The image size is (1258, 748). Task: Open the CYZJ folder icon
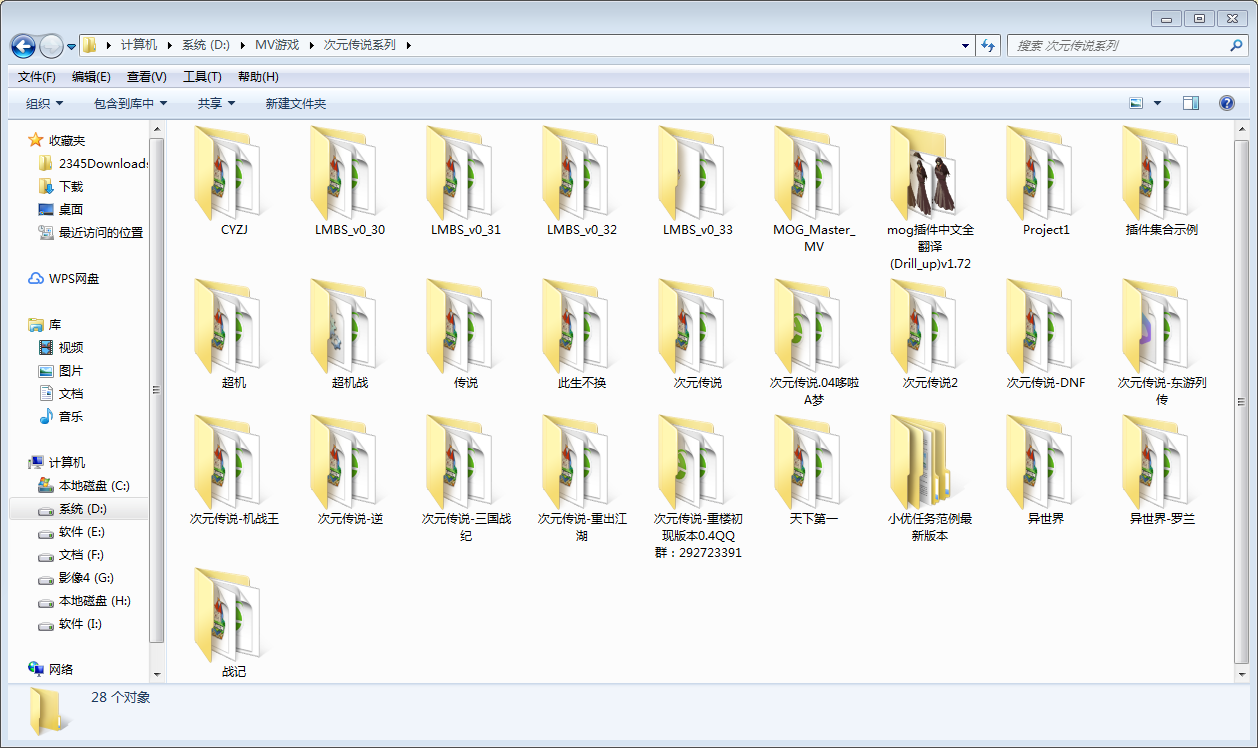[x=233, y=172]
